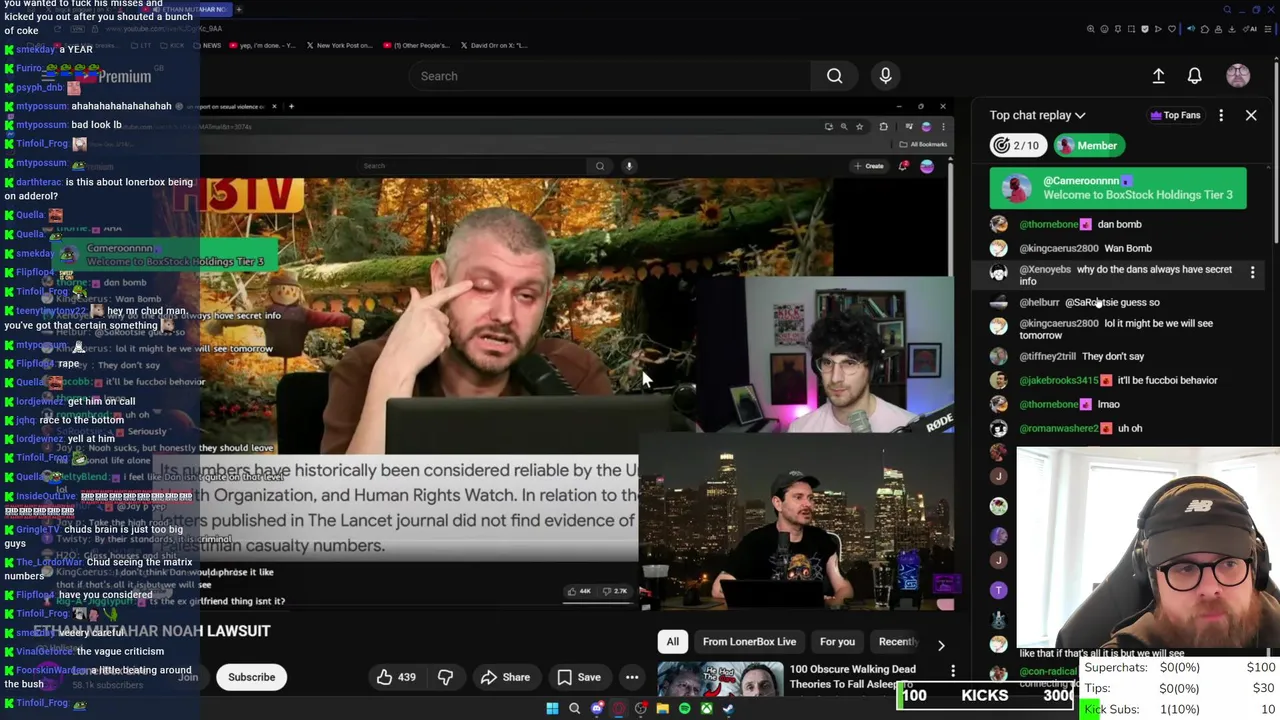Open menu for Walking Dead video suggestion
The width and height of the screenshot is (1280, 720).
tap(953, 671)
